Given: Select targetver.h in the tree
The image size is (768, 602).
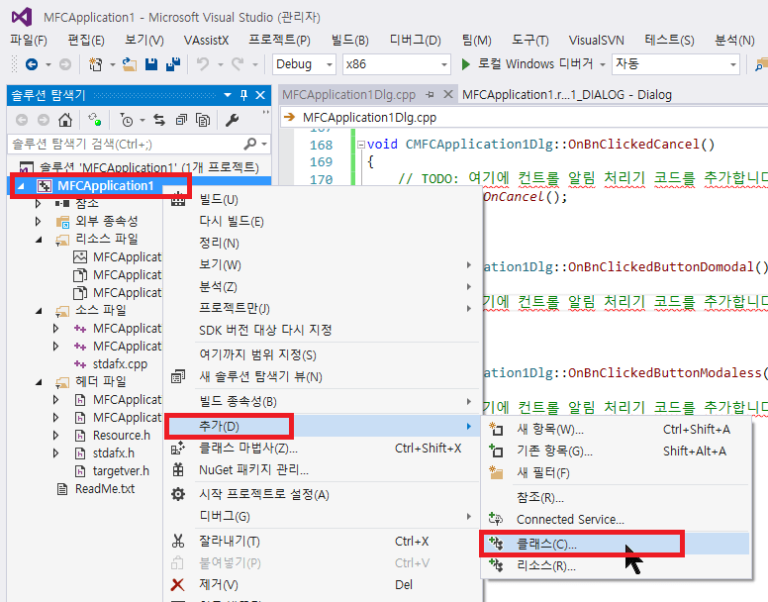Looking at the screenshot, I should [x=121, y=471].
